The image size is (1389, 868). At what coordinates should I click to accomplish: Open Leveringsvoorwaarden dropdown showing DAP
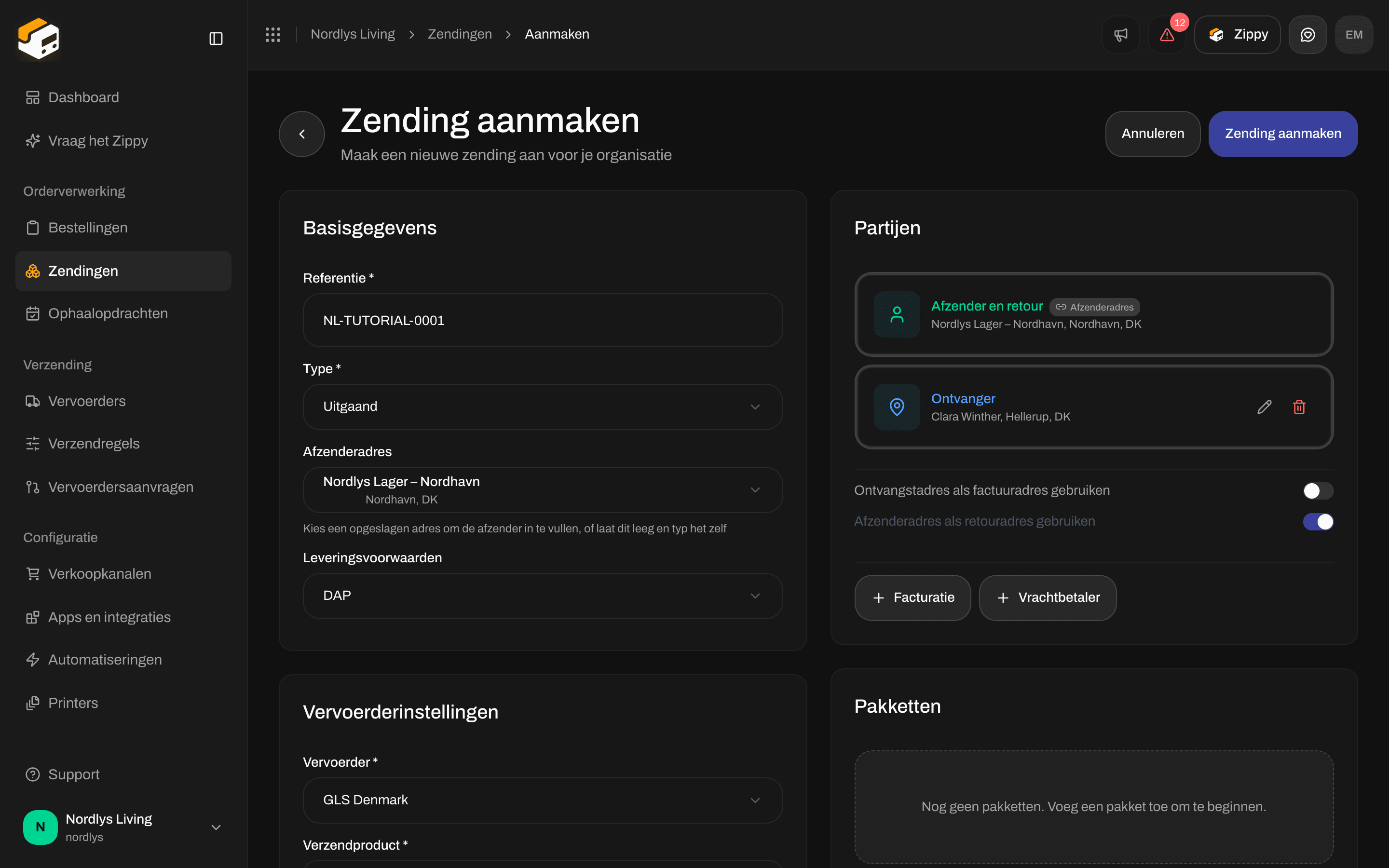pos(543,596)
